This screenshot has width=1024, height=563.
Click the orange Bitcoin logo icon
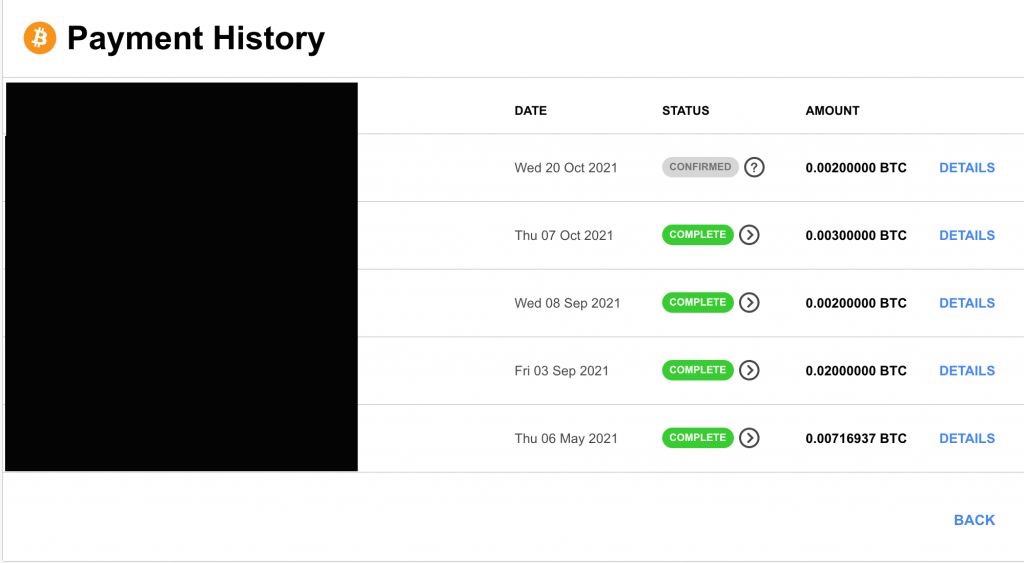coord(40,38)
